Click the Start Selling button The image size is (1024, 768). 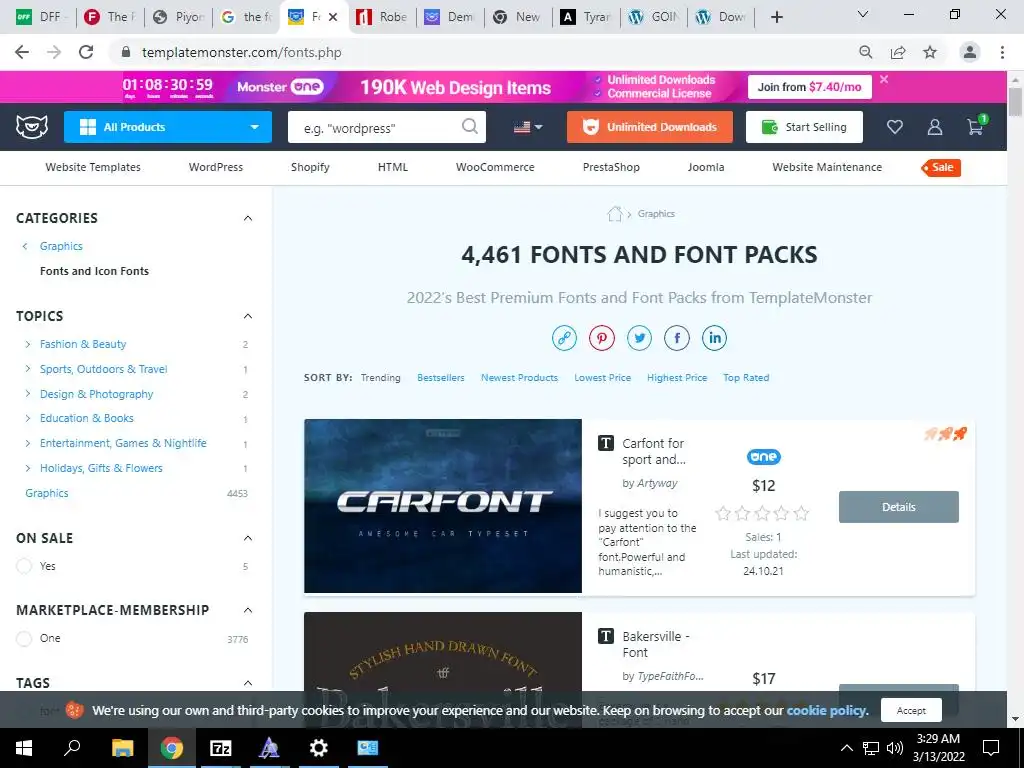tap(804, 127)
